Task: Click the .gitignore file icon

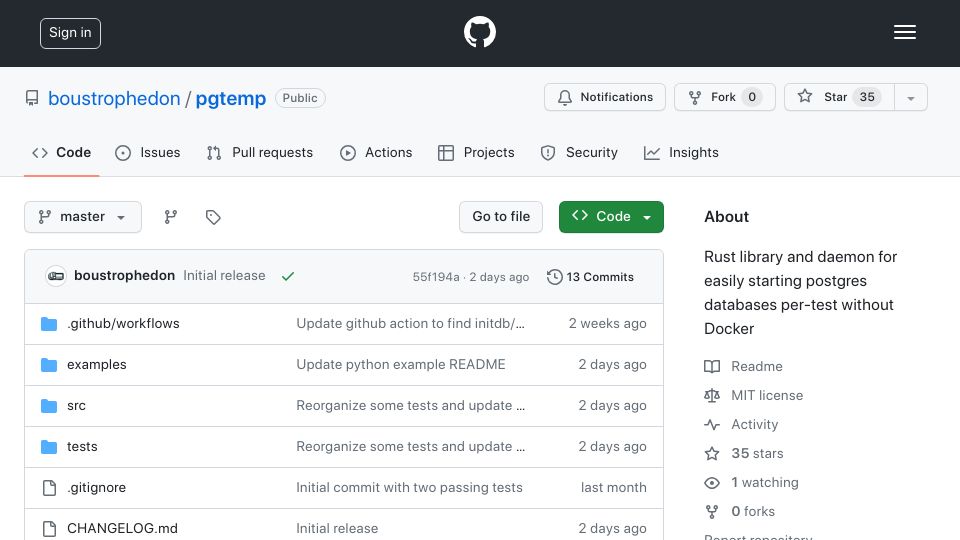Action: [x=49, y=488]
